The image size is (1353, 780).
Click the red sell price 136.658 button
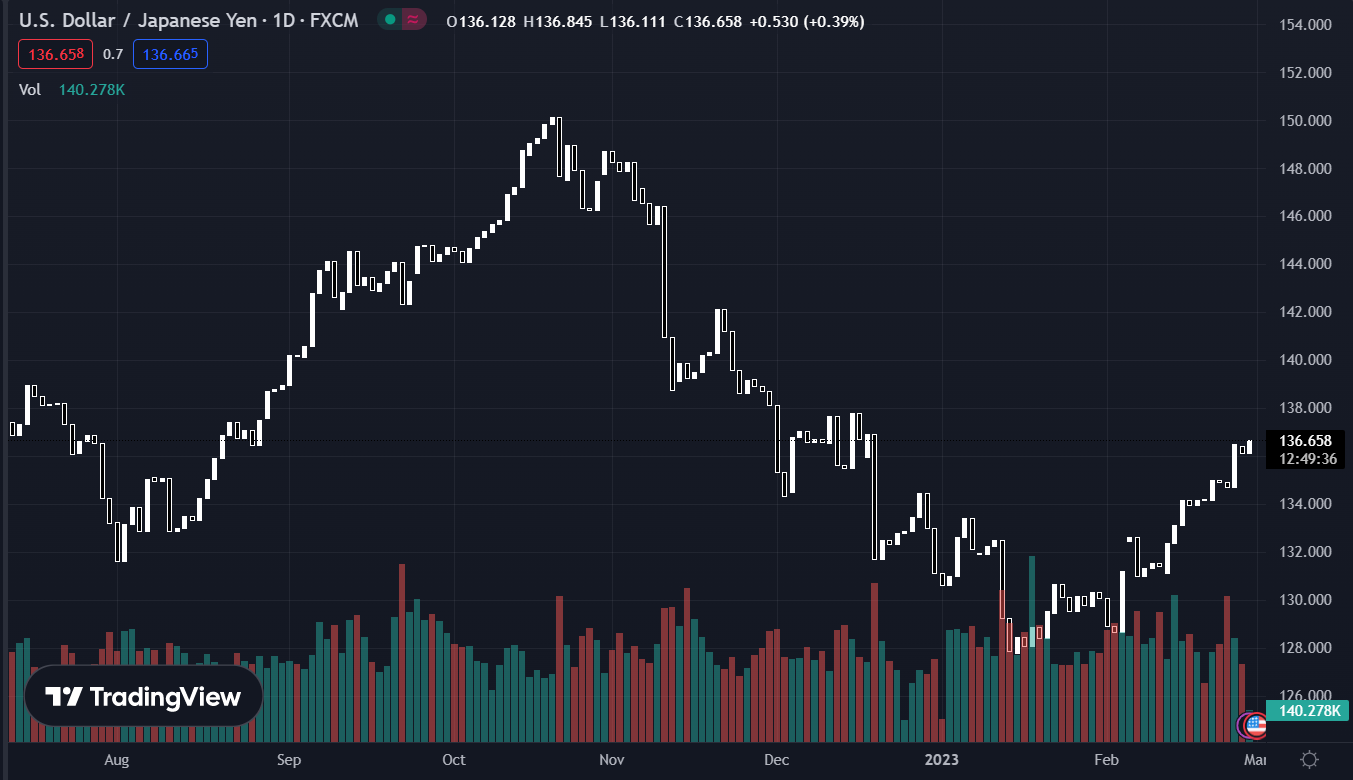click(56, 54)
